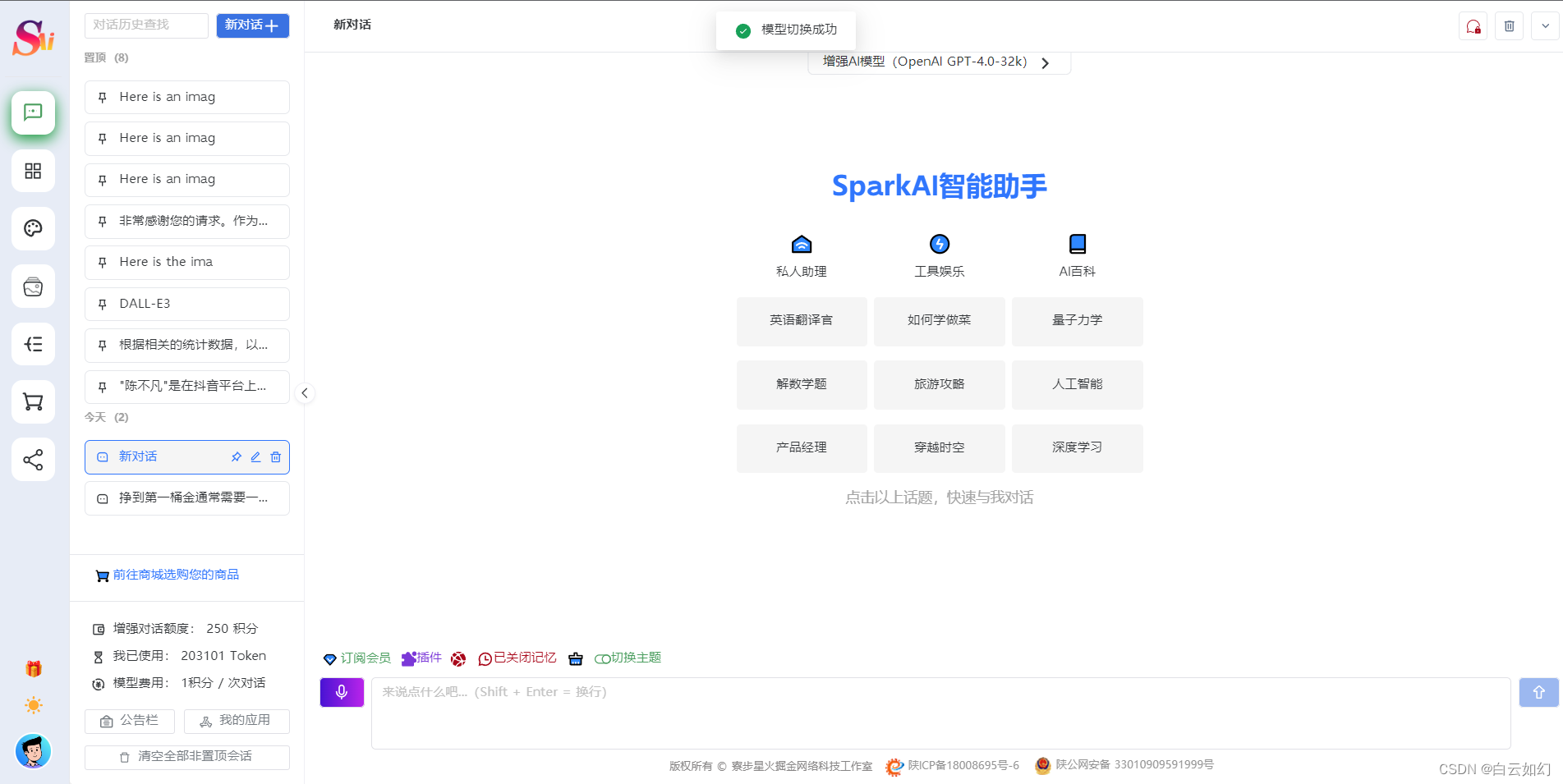Open the wallet sidebar icon
The image size is (1563, 784).
click(33, 287)
